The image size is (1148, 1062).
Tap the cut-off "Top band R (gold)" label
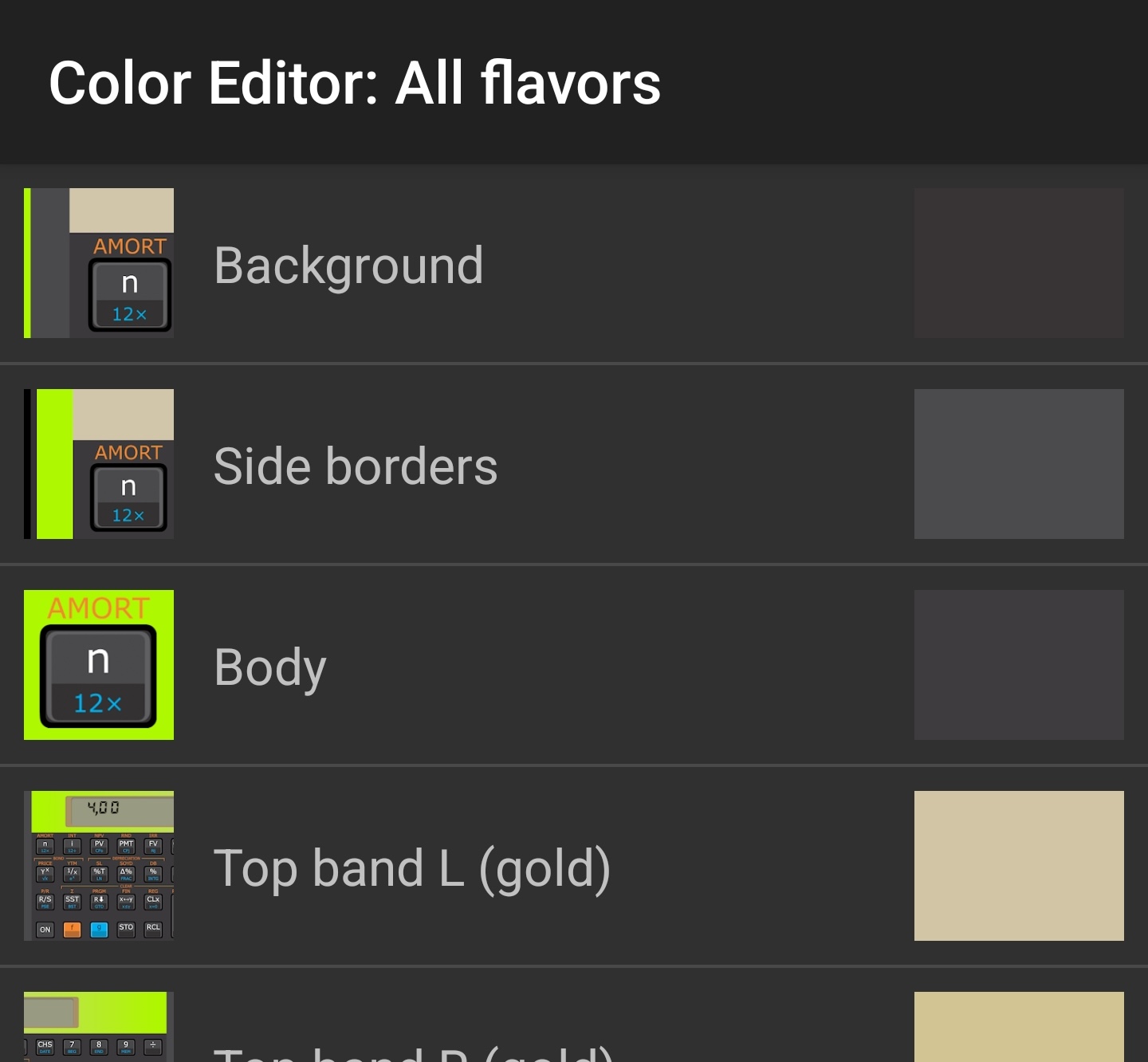click(x=413, y=1052)
